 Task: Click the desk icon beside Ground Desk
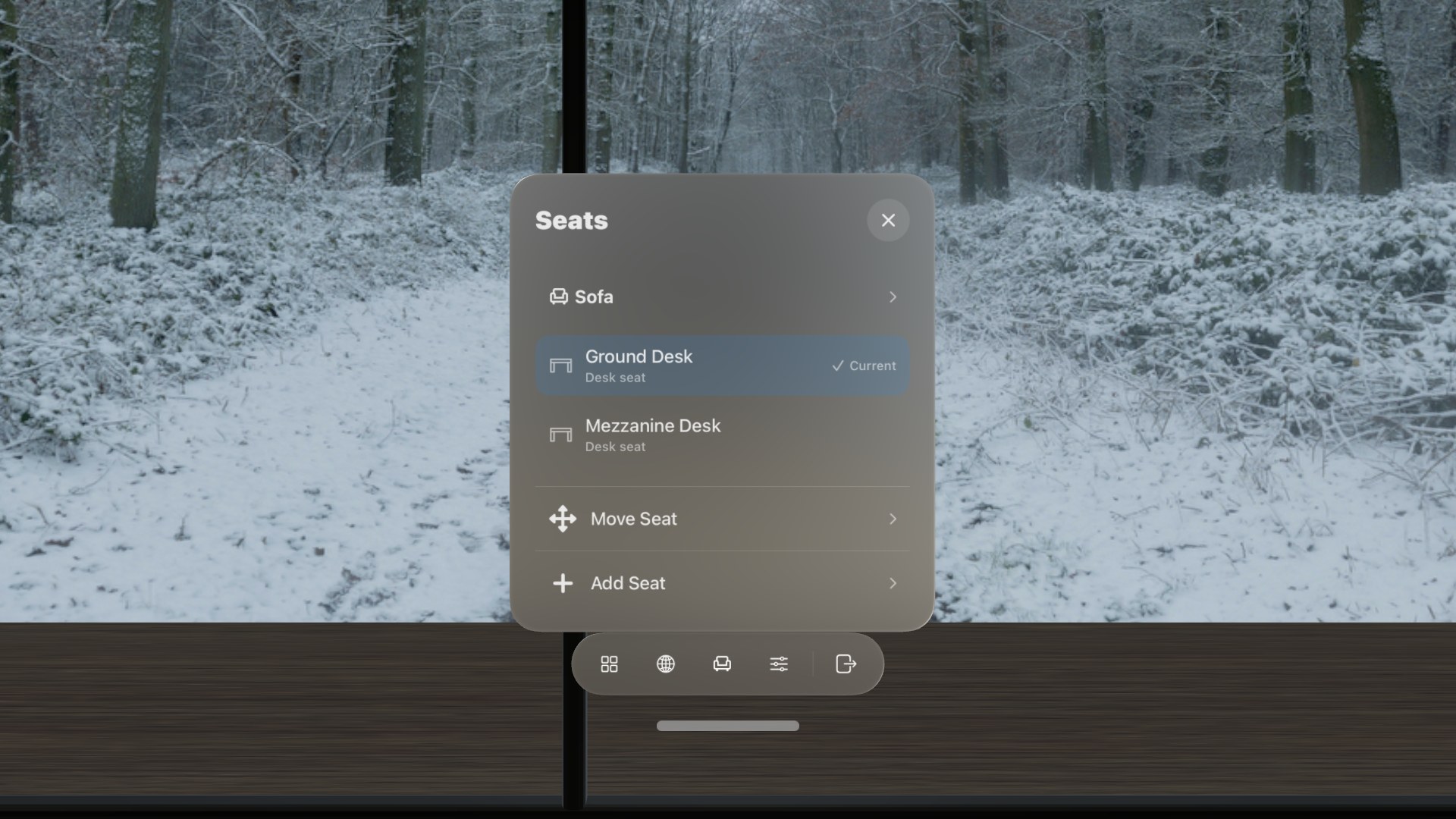tap(560, 366)
